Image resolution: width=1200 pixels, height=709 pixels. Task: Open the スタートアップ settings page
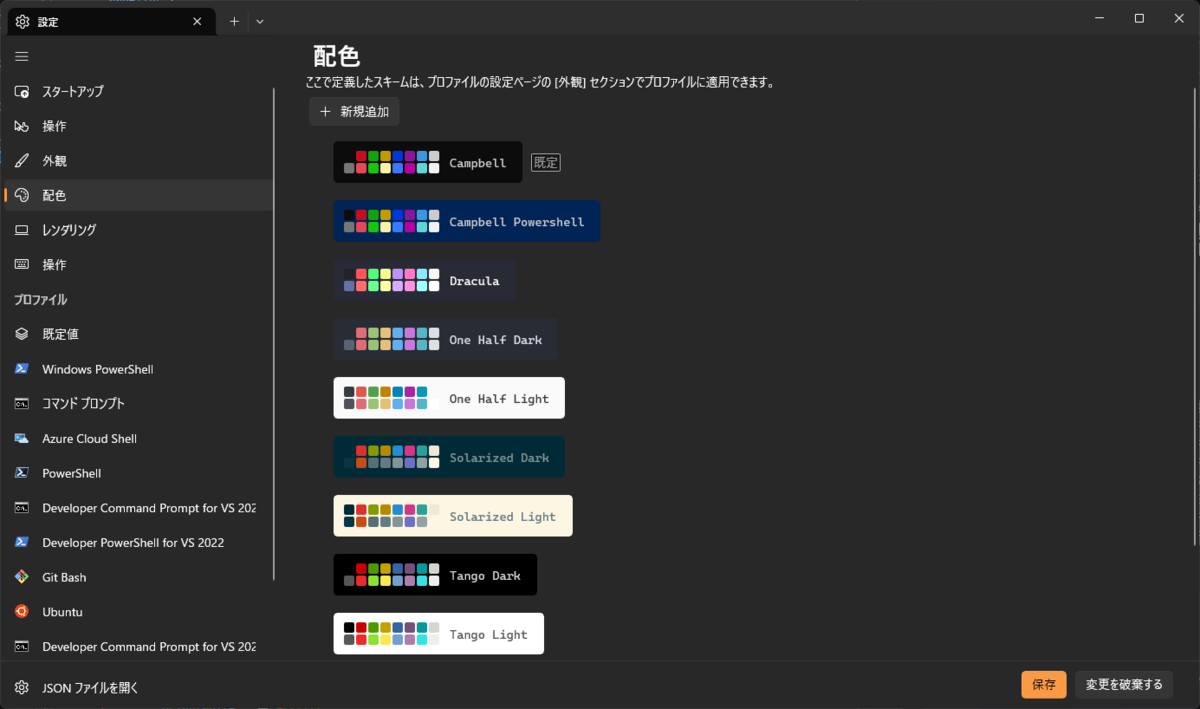pyautogui.click(x=139, y=92)
